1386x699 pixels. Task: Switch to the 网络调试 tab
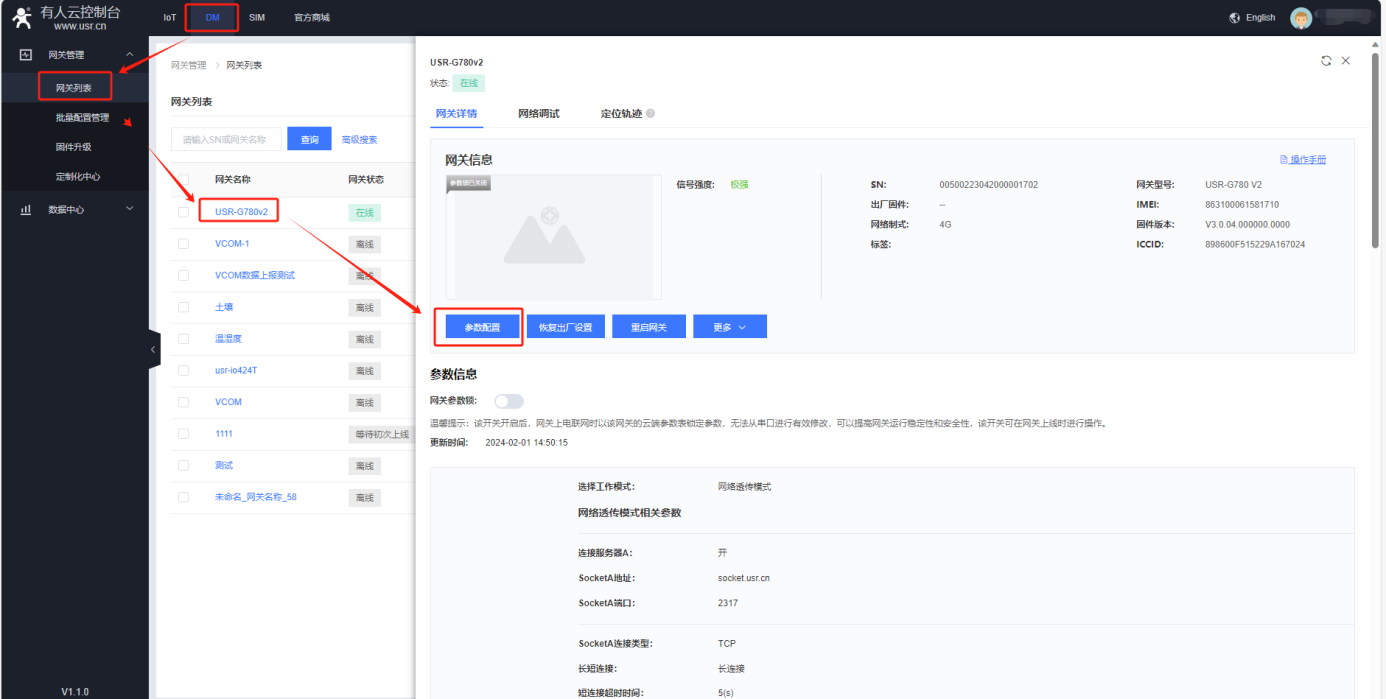tap(538, 114)
